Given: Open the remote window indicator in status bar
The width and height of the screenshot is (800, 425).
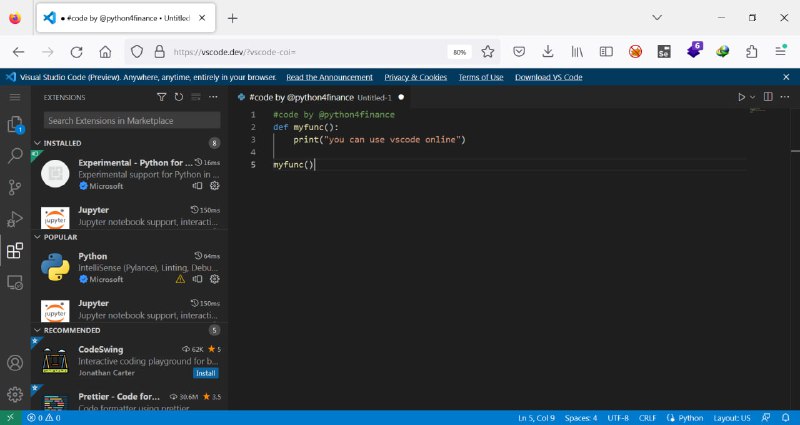Looking at the screenshot, I should click(11, 418).
